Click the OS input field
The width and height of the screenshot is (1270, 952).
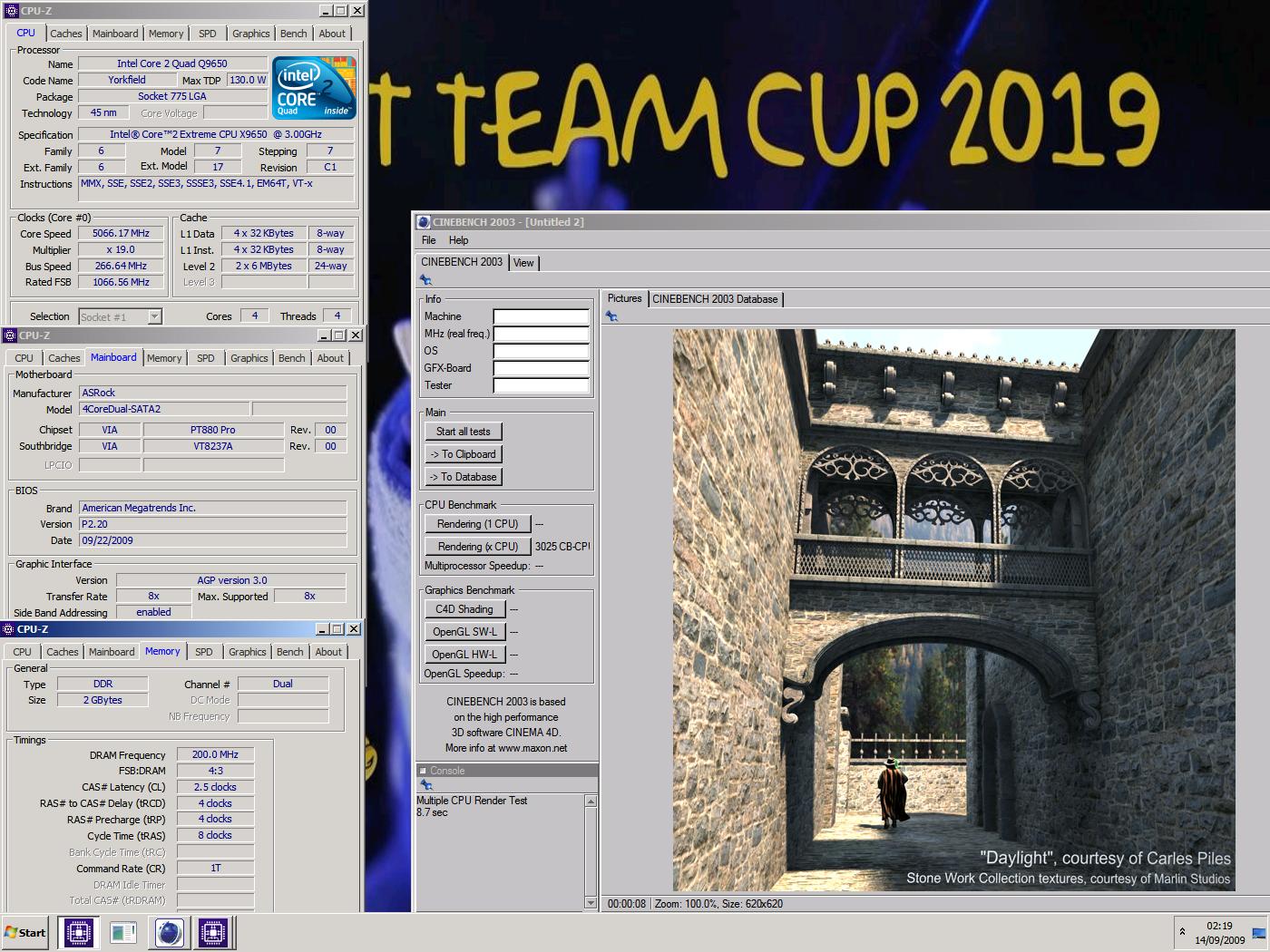pos(541,351)
